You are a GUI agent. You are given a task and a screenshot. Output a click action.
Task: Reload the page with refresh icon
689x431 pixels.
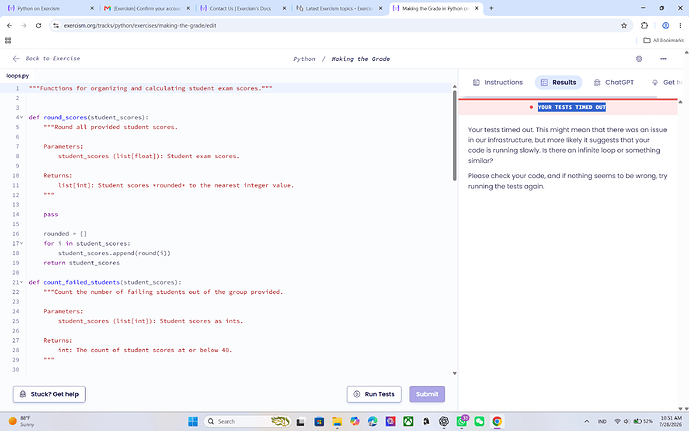point(38,25)
